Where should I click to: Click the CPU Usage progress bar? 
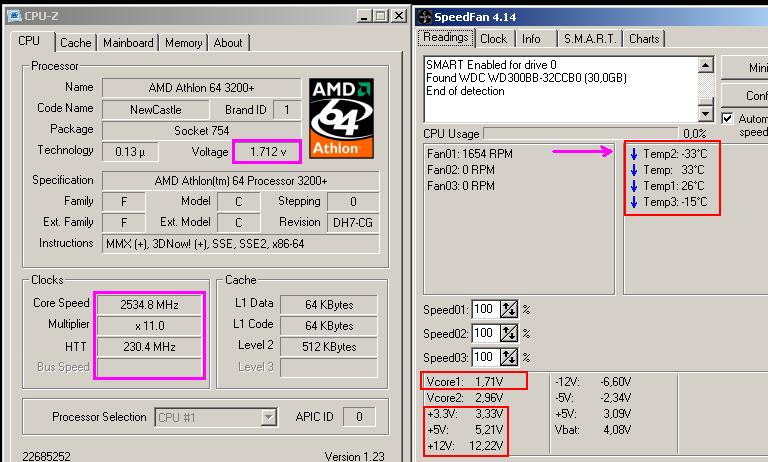pyautogui.click(x=581, y=133)
